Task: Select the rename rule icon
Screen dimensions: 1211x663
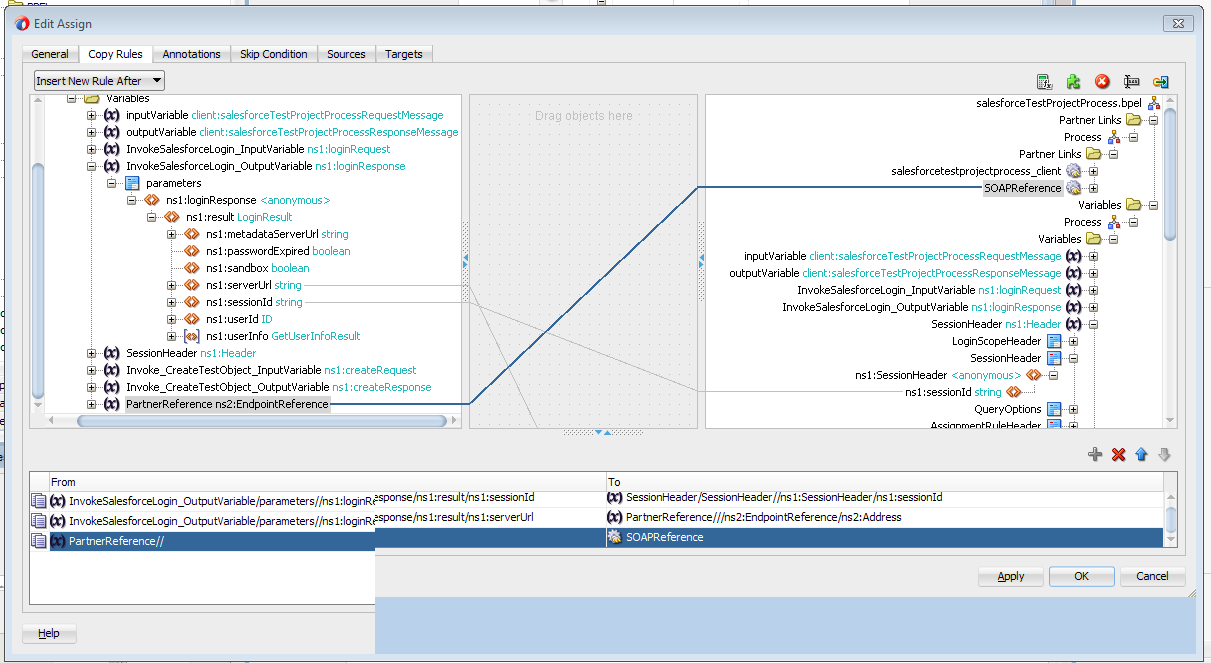Action: pos(1131,81)
